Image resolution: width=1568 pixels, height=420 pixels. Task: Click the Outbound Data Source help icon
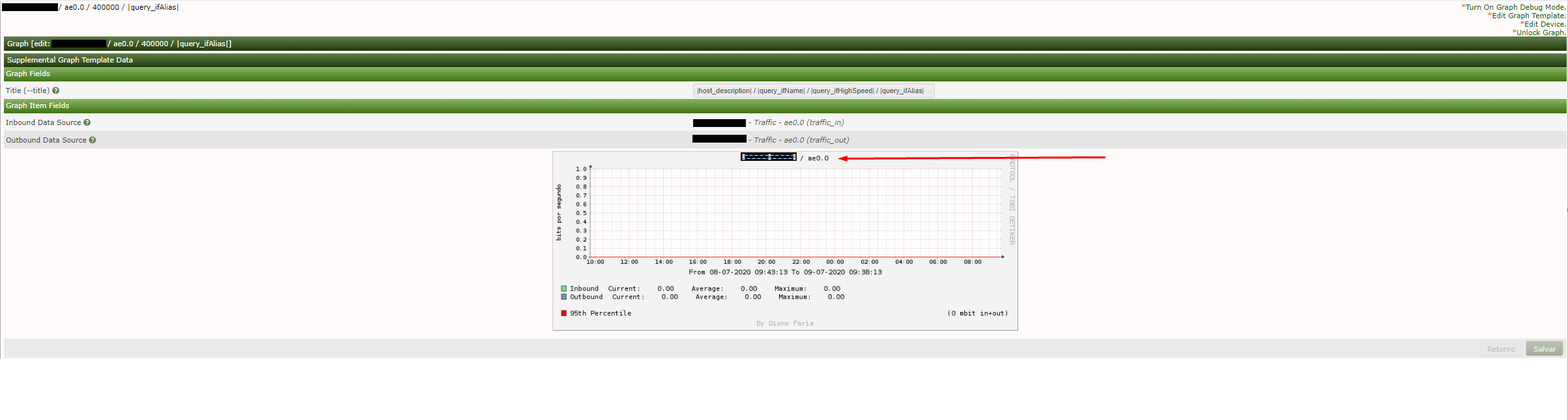point(93,140)
